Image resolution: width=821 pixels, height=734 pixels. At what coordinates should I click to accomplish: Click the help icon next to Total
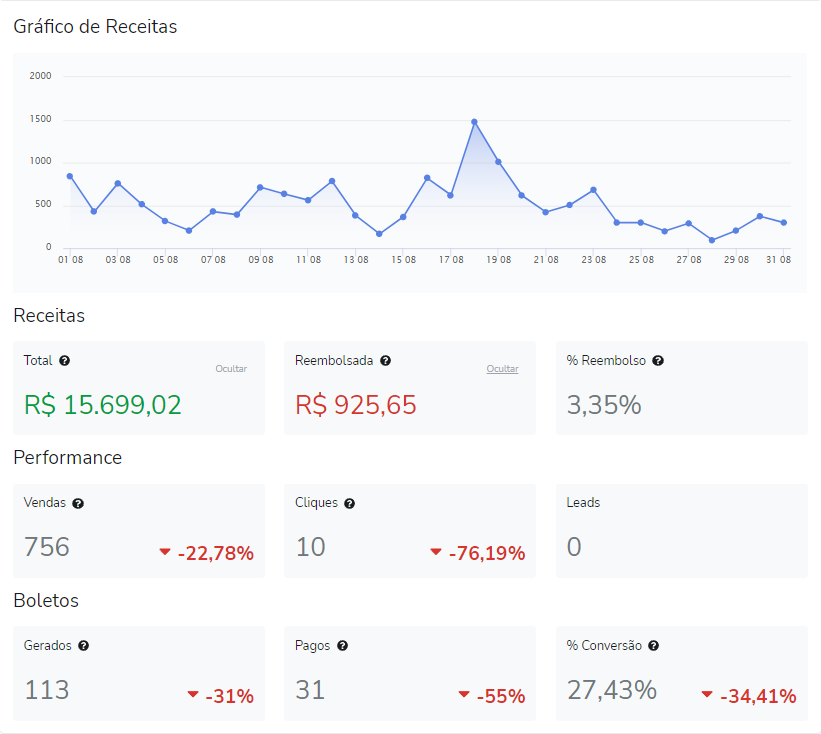click(x=65, y=361)
